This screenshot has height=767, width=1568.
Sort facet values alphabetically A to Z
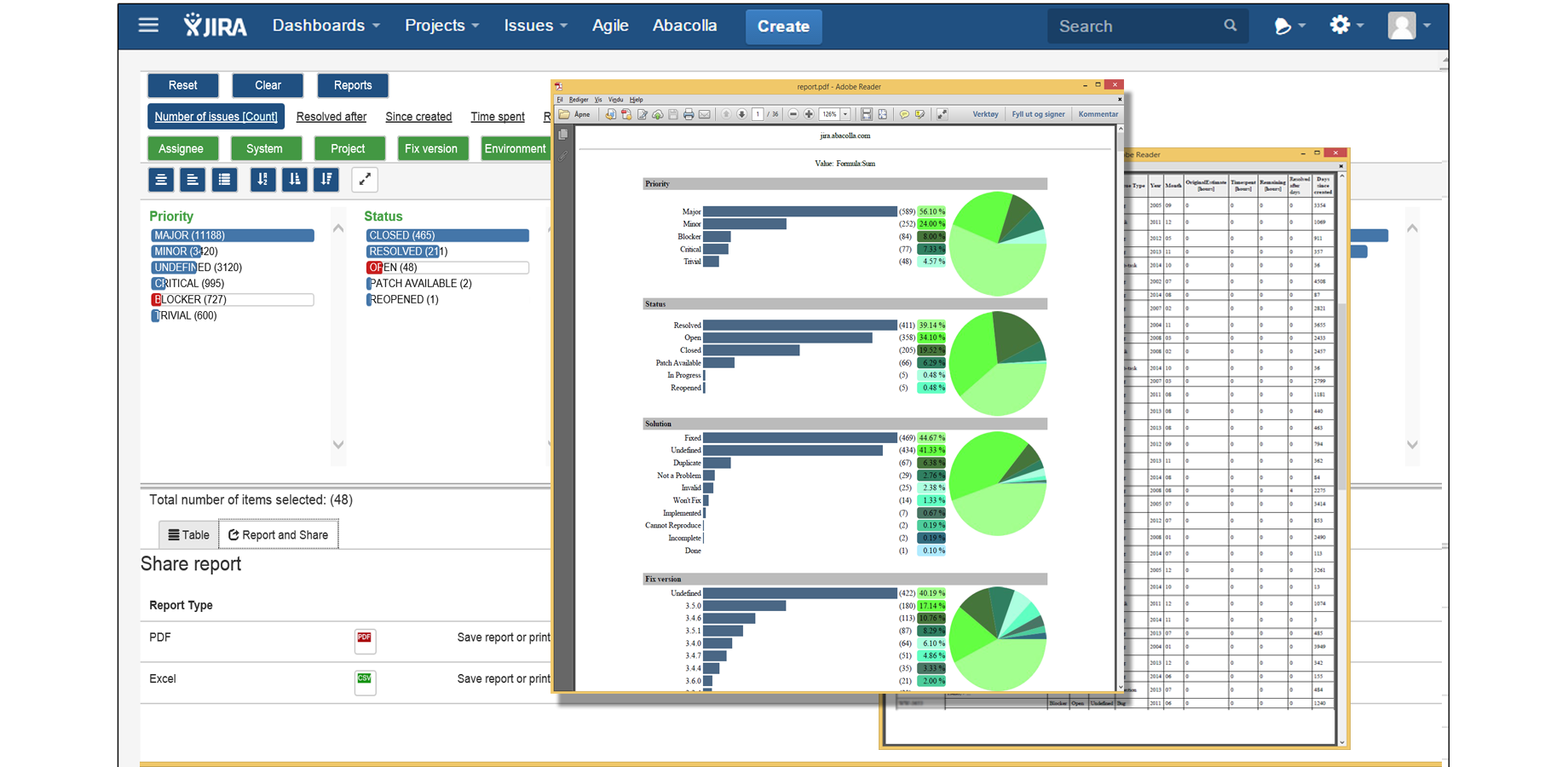(x=262, y=179)
